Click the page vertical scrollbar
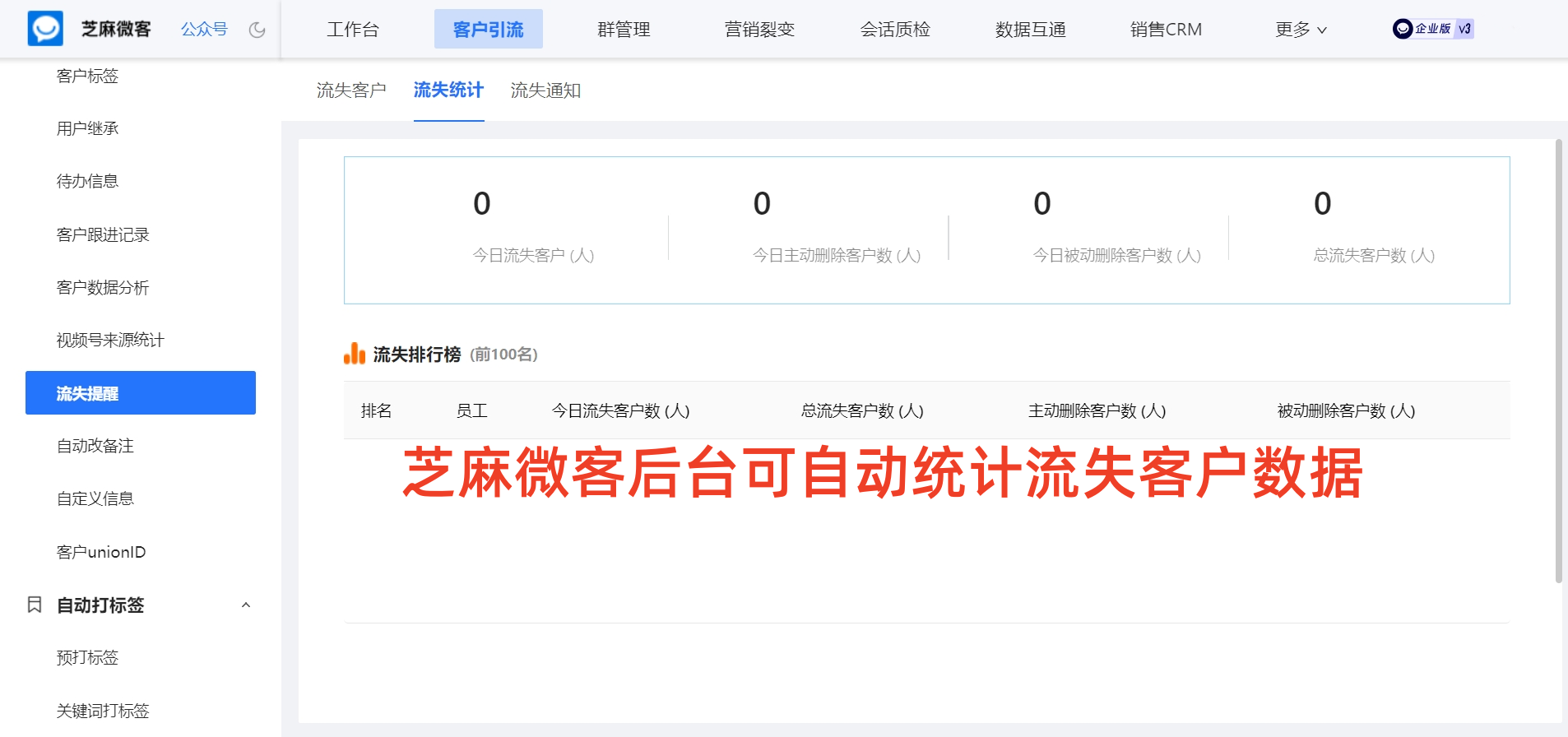 coord(1558,362)
